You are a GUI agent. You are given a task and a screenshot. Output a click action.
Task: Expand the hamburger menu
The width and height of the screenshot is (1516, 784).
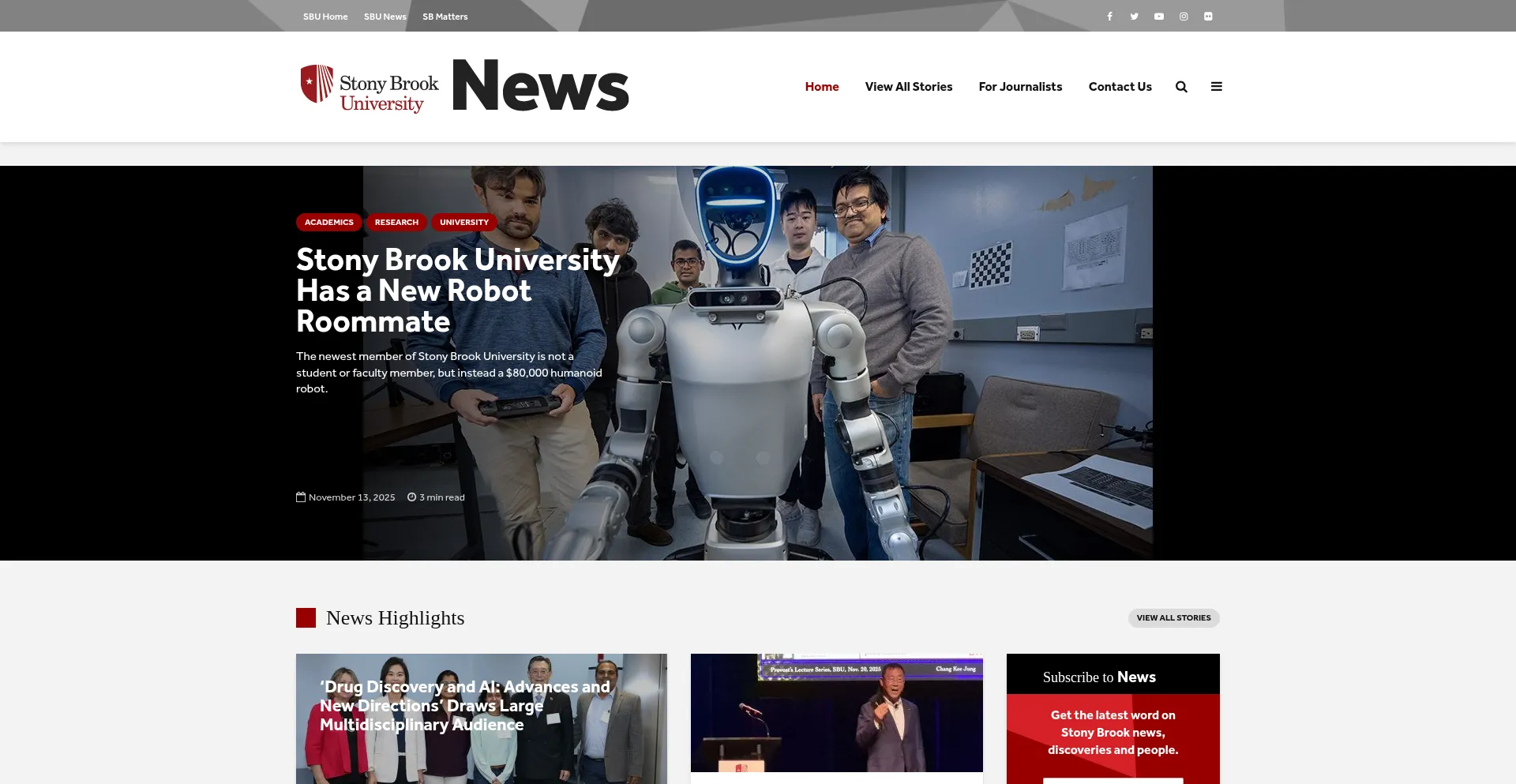pos(1216,87)
